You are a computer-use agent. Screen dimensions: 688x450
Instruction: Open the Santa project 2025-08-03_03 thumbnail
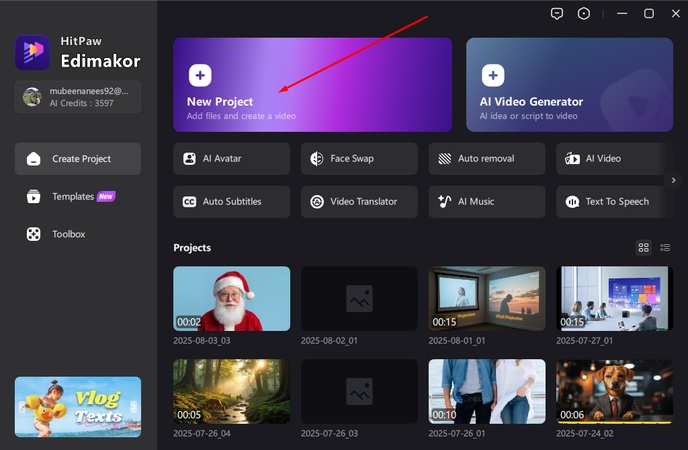coord(232,299)
